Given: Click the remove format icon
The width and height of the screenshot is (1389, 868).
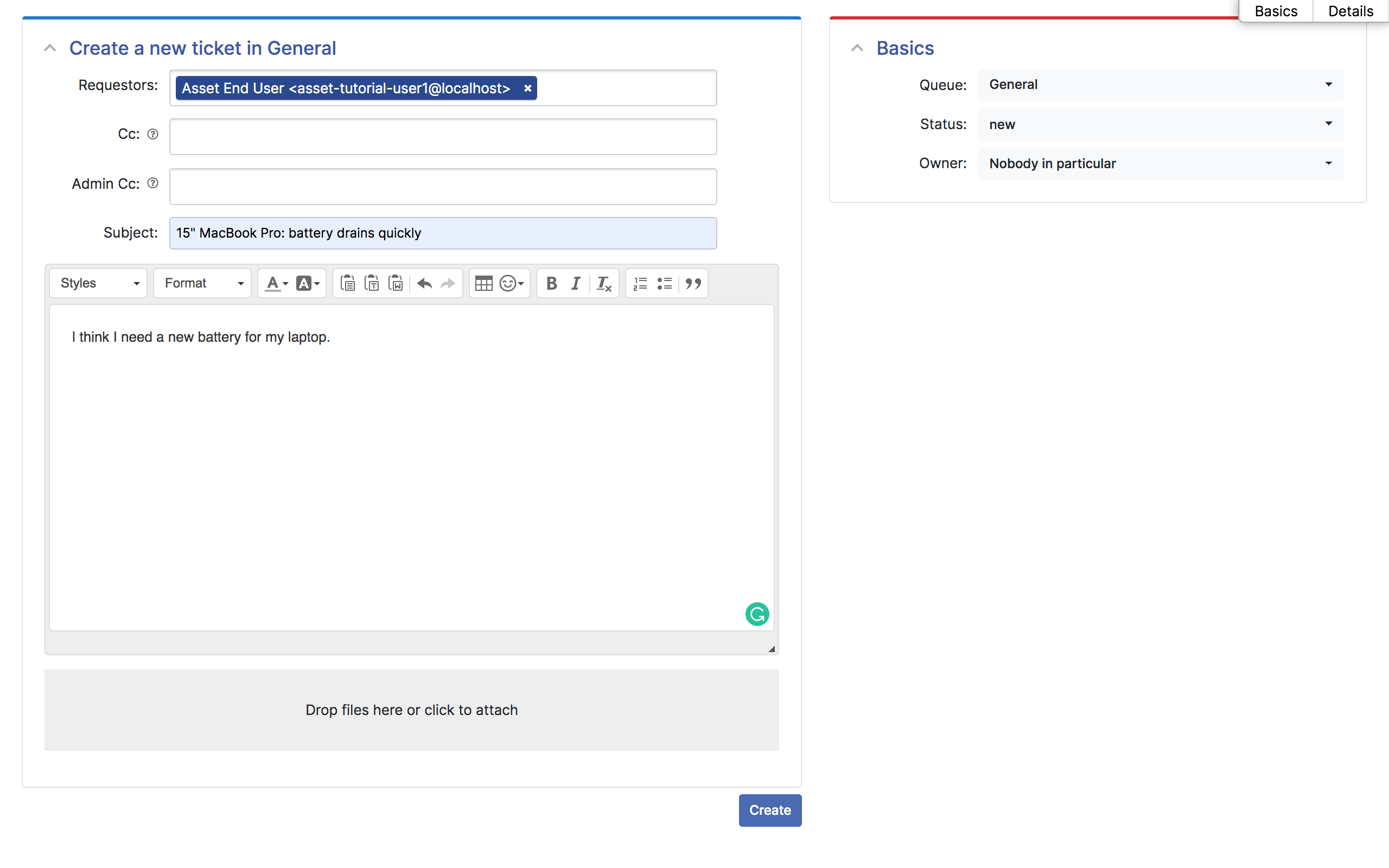Looking at the screenshot, I should 603,283.
